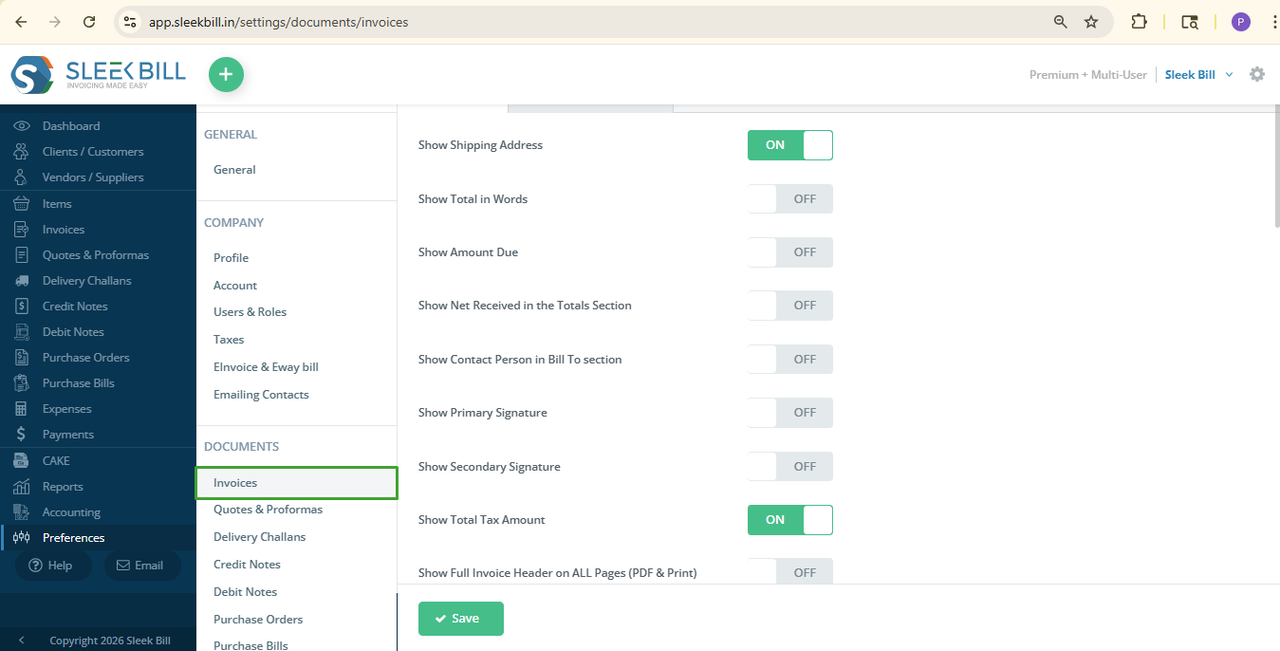The width and height of the screenshot is (1280, 651).
Task: Open the settings gear icon
Action: point(1258,74)
